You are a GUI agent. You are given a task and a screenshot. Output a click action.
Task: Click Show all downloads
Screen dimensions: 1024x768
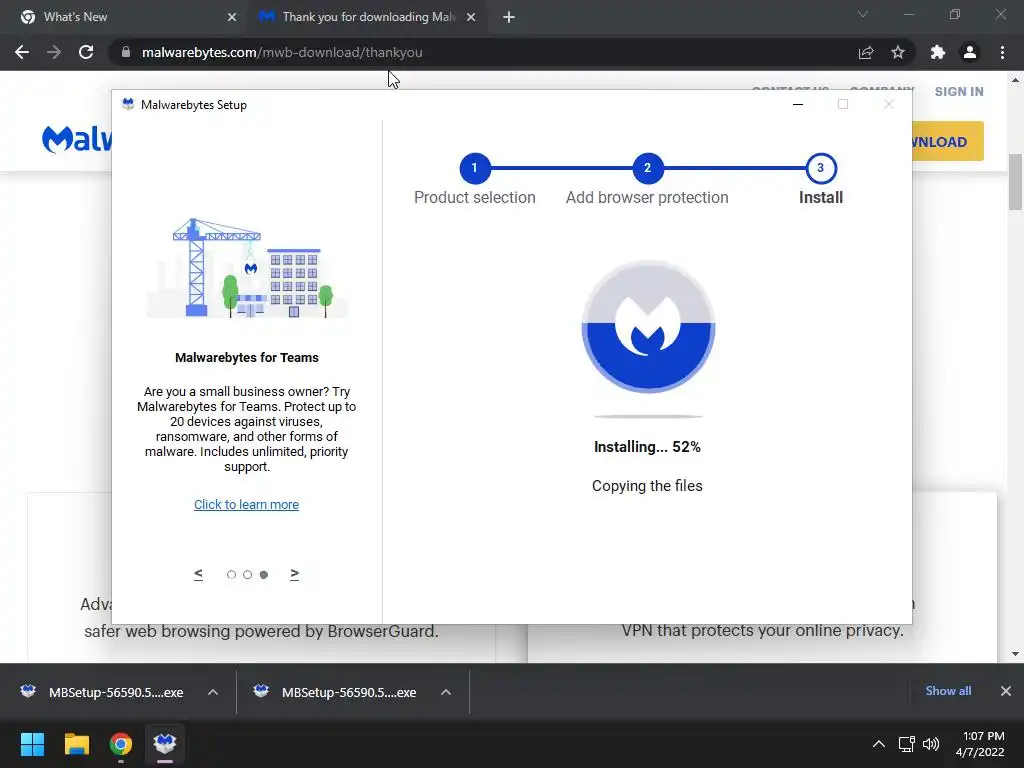(x=948, y=691)
